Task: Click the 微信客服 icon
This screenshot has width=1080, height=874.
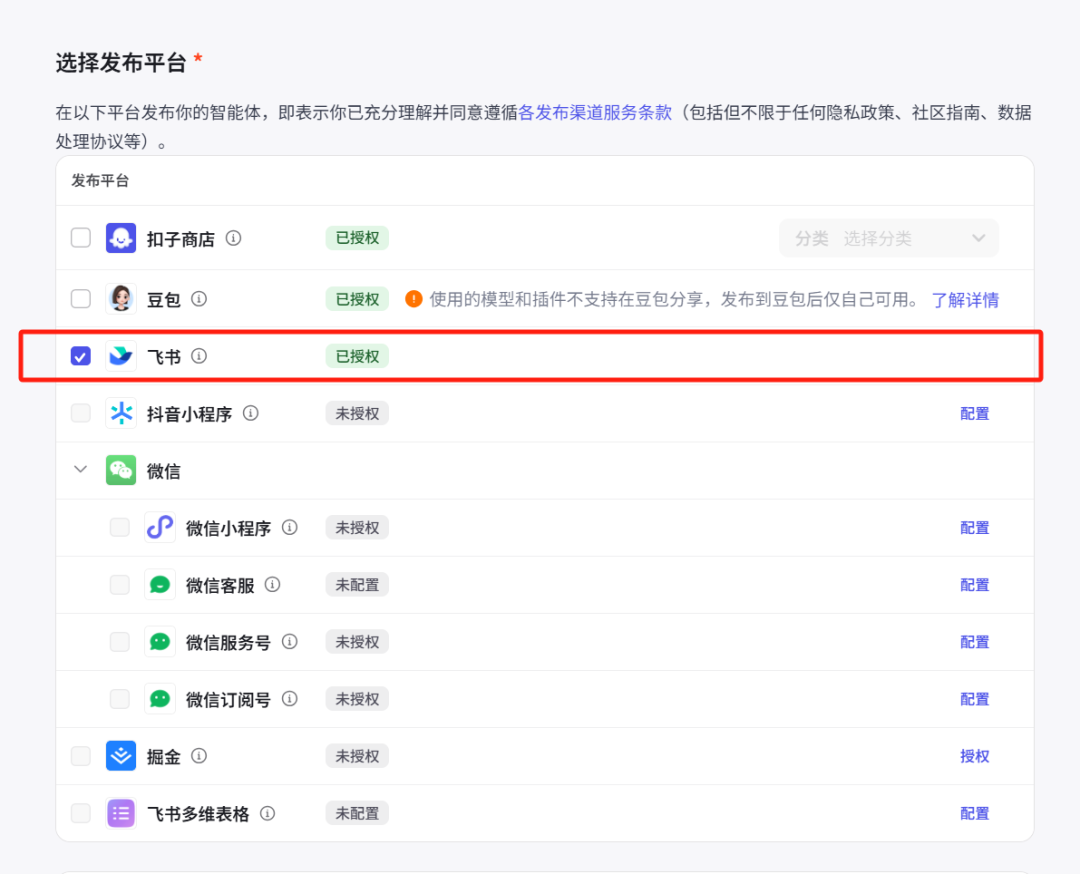Action: coord(160,585)
